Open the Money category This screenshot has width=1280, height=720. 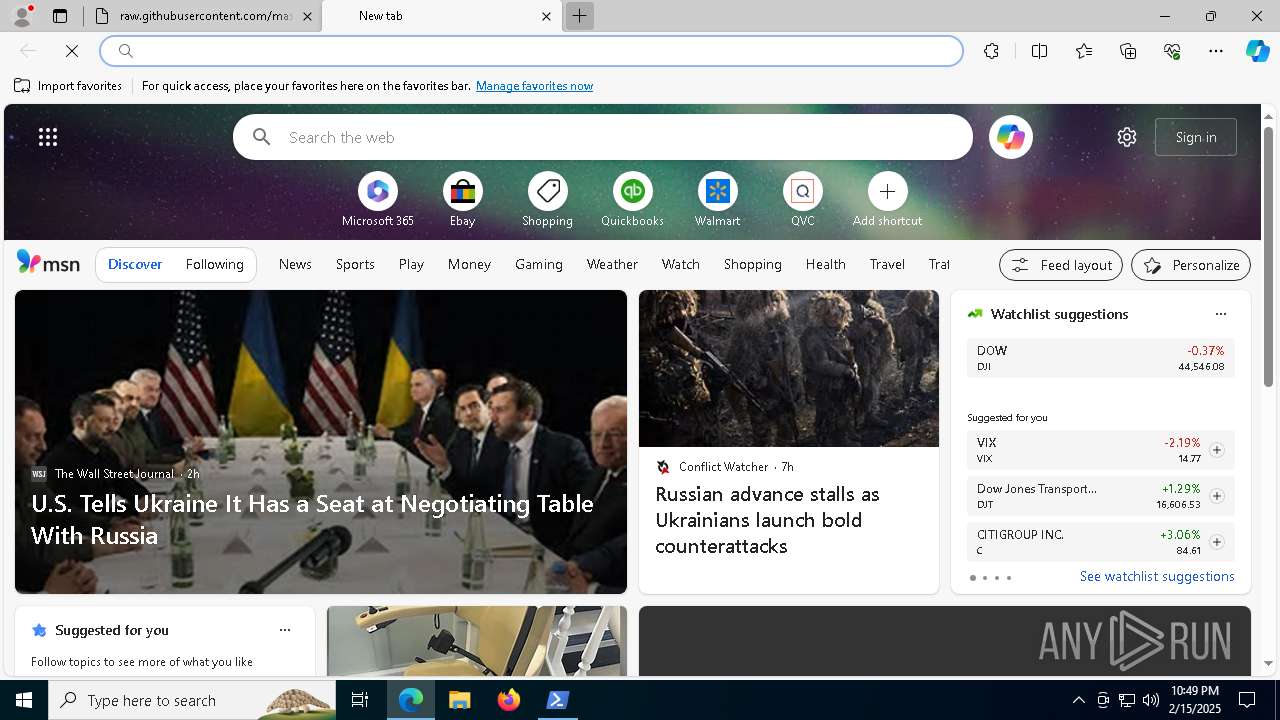pyautogui.click(x=469, y=264)
